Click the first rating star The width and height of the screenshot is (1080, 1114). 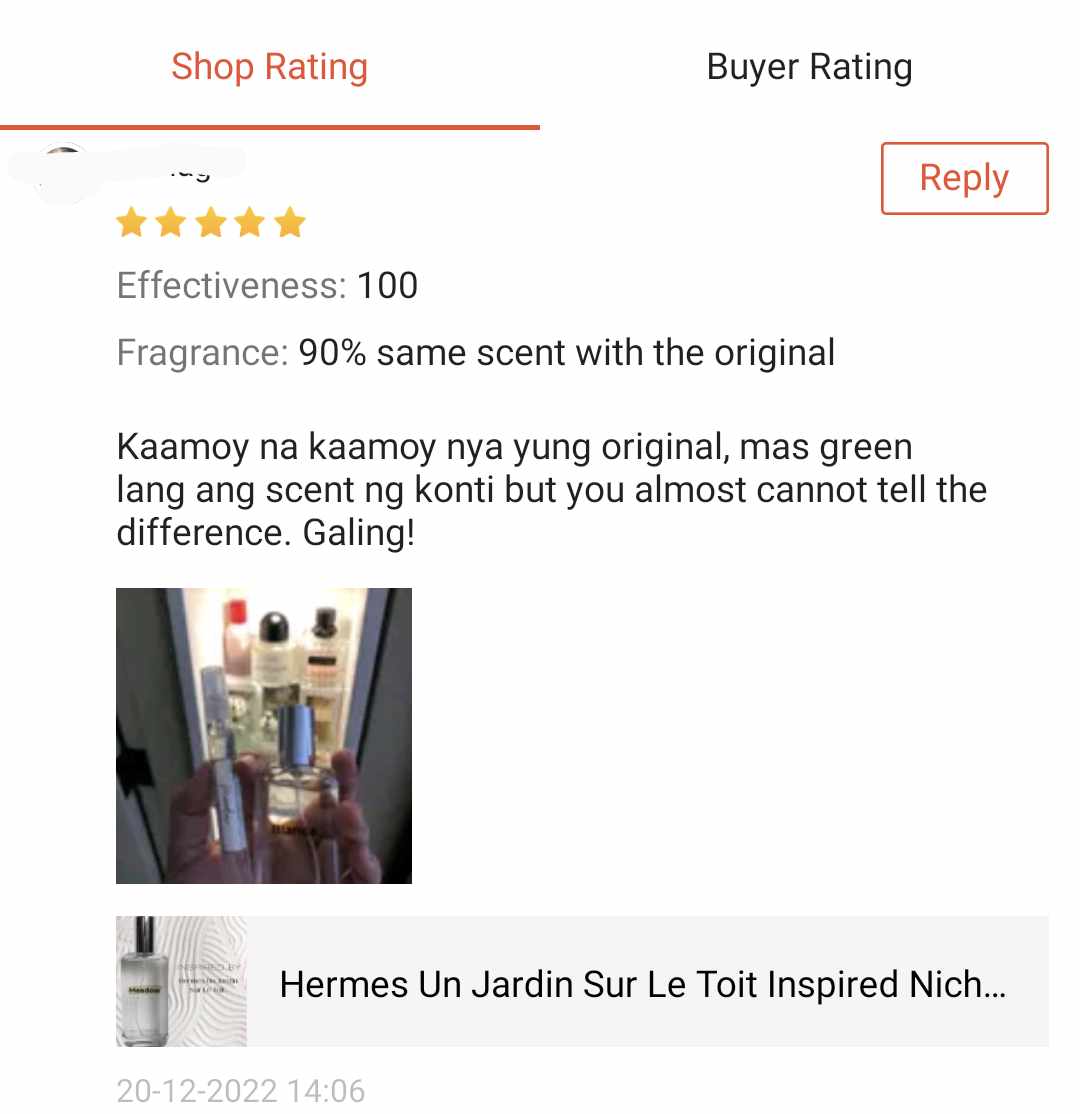131,222
